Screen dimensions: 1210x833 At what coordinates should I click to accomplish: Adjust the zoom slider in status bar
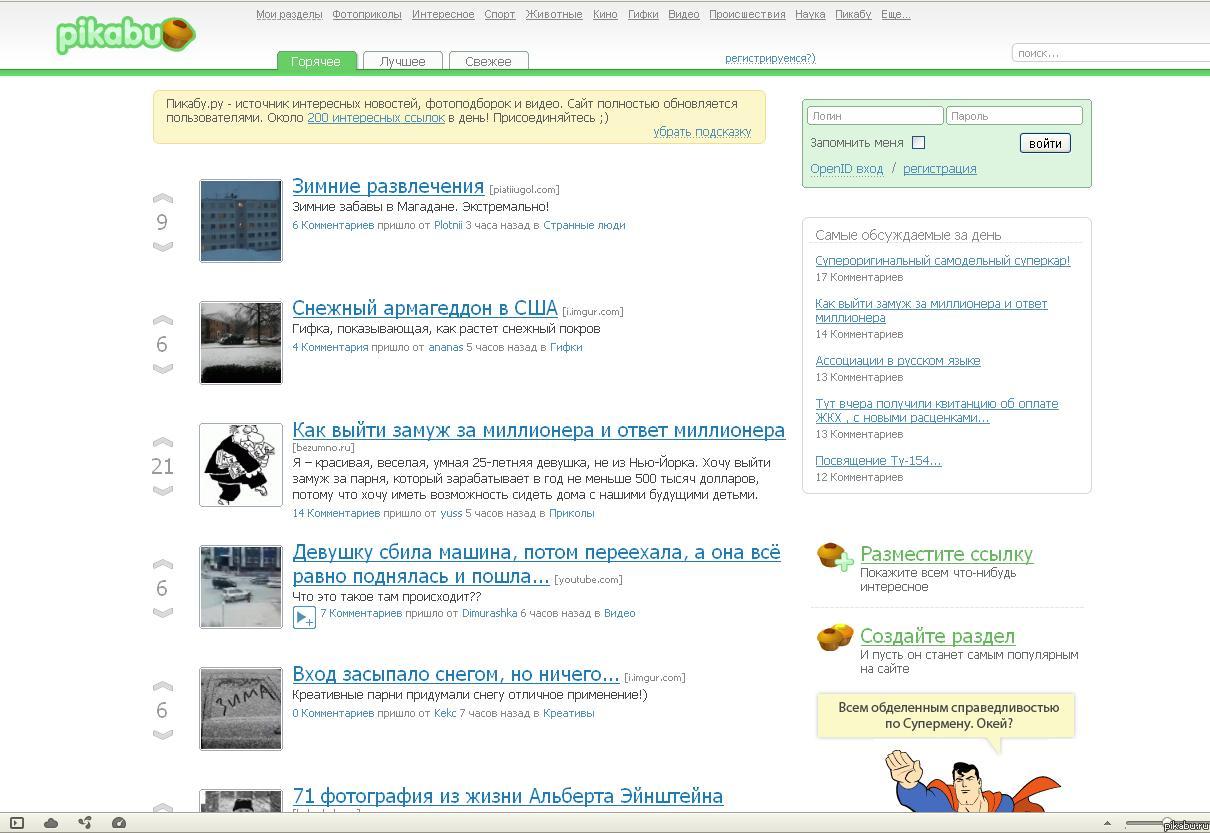pyautogui.click(x=1166, y=823)
